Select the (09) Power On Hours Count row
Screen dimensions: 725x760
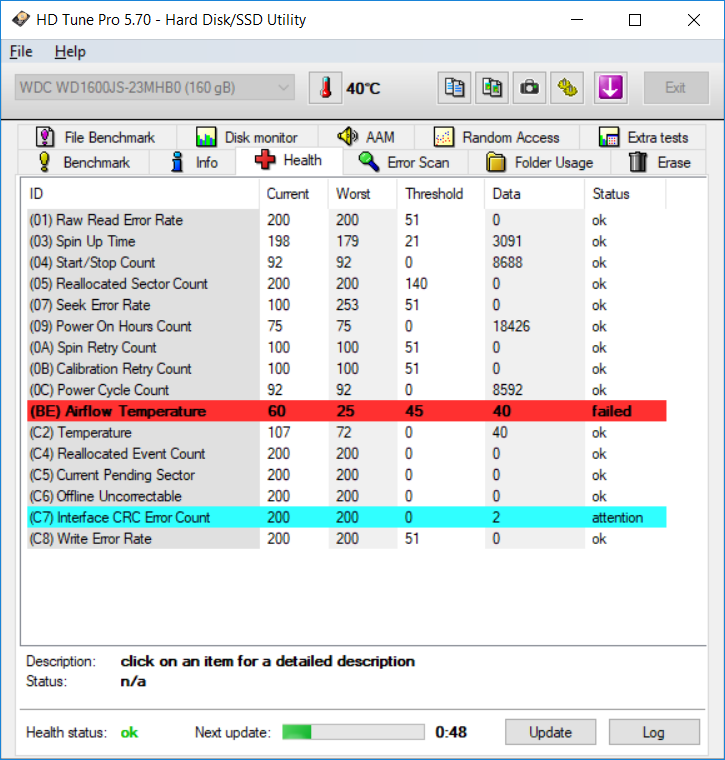point(347,326)
